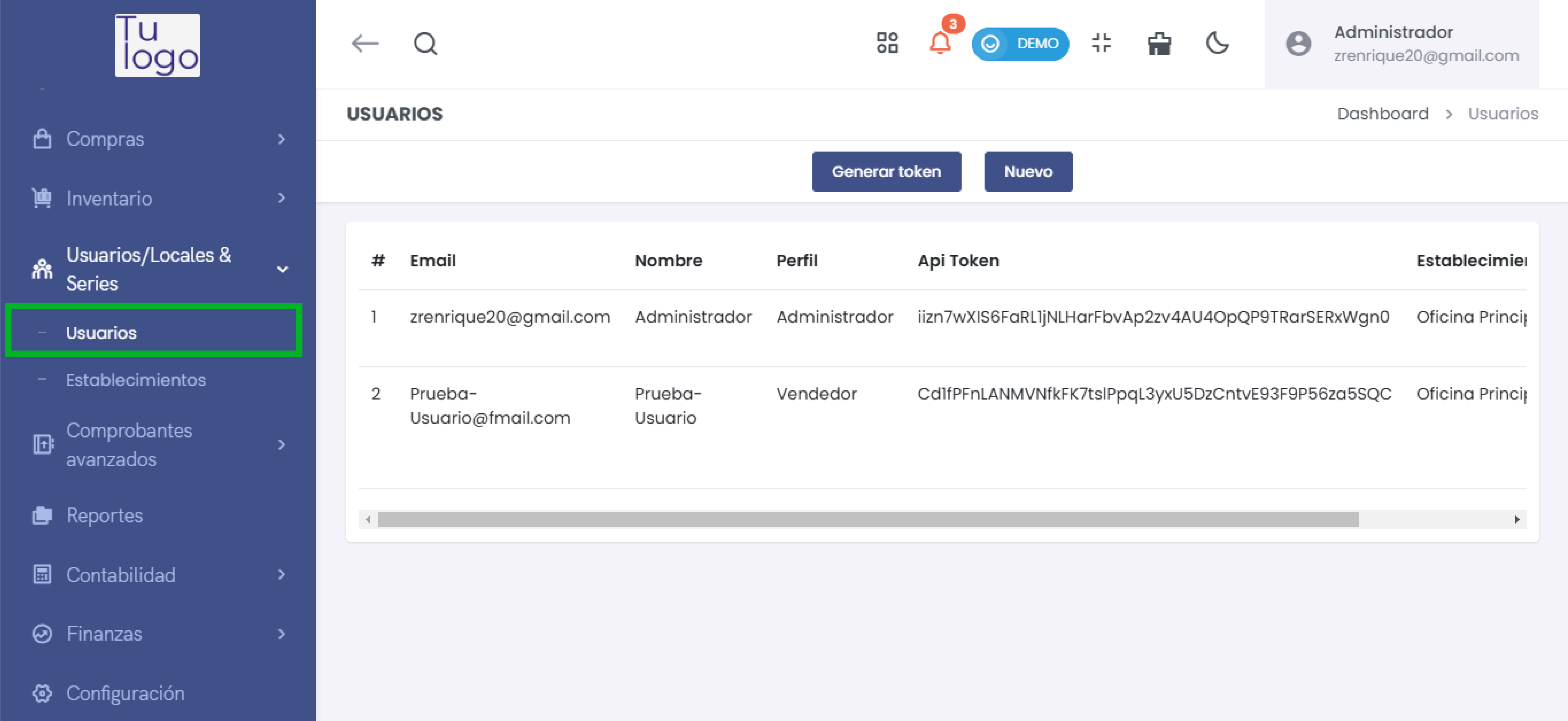The height and width of the screenshot is (721, 1568).
Task: Click the Dashboard breadcrumb link
Action: 1382,114
